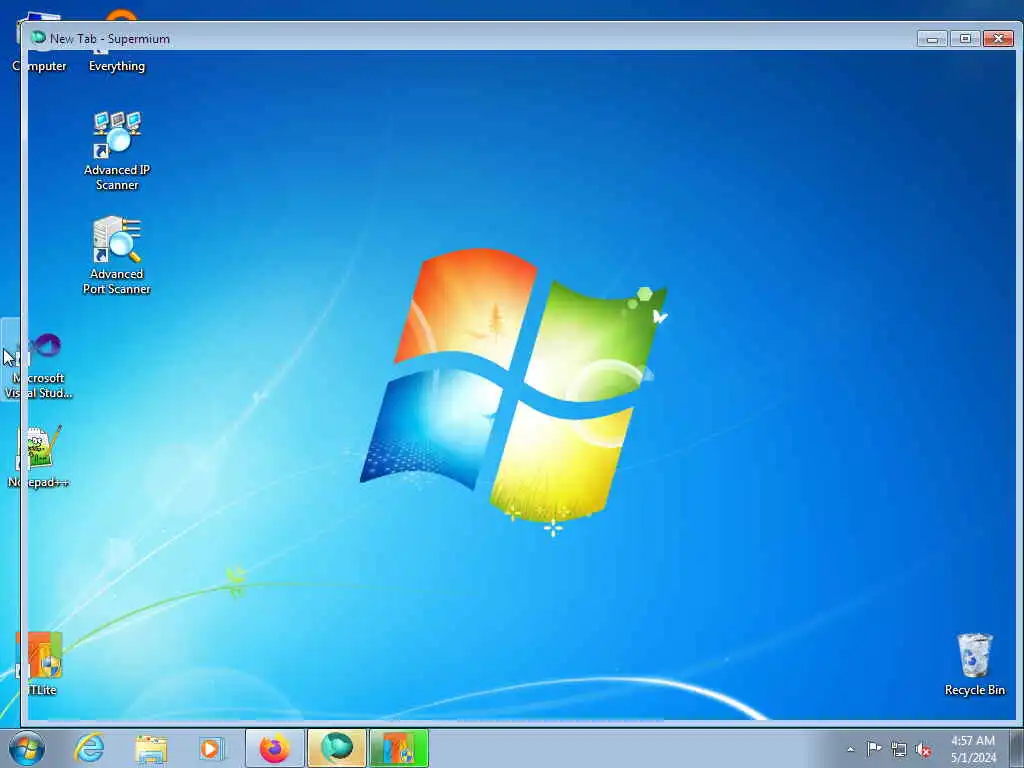Open the Advanced Port Scanner shortcut
The image size is (1024, 768).
point(117,255)
